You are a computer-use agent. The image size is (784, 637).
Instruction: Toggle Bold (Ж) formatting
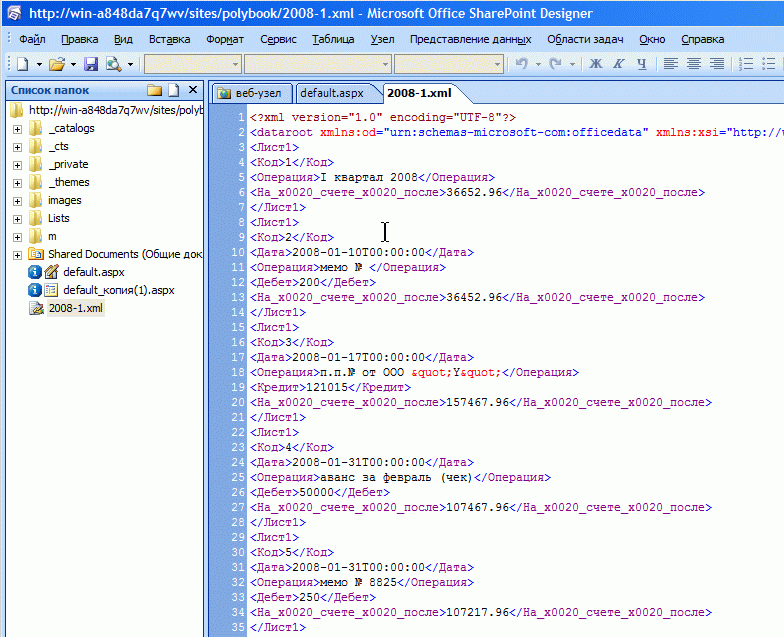click(x=596, y=64)
